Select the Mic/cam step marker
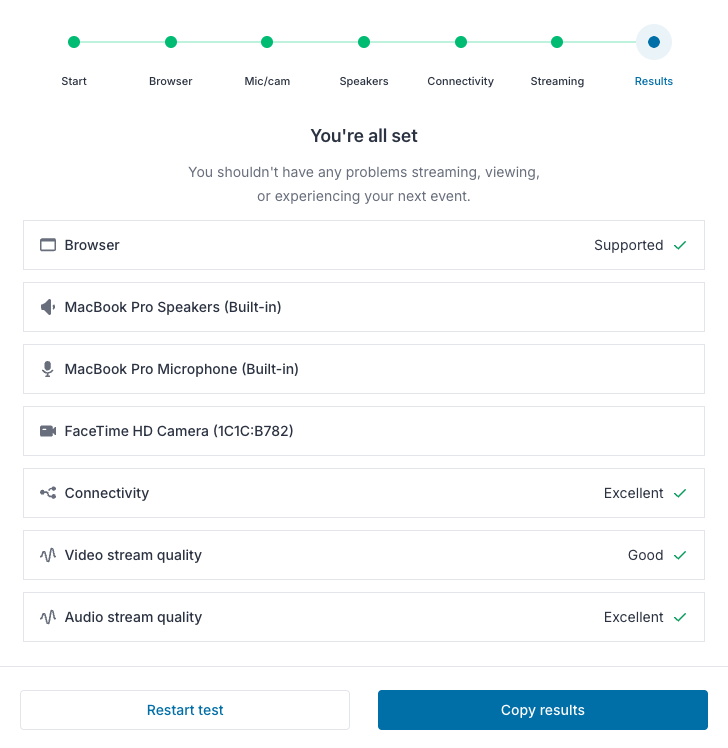The width and height of the screenshot is (728, 748). pos(267,42)
